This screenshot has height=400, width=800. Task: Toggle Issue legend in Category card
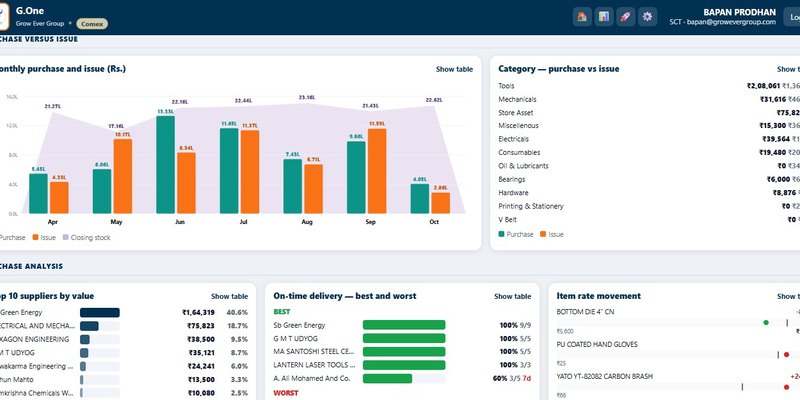coord(552,234)
